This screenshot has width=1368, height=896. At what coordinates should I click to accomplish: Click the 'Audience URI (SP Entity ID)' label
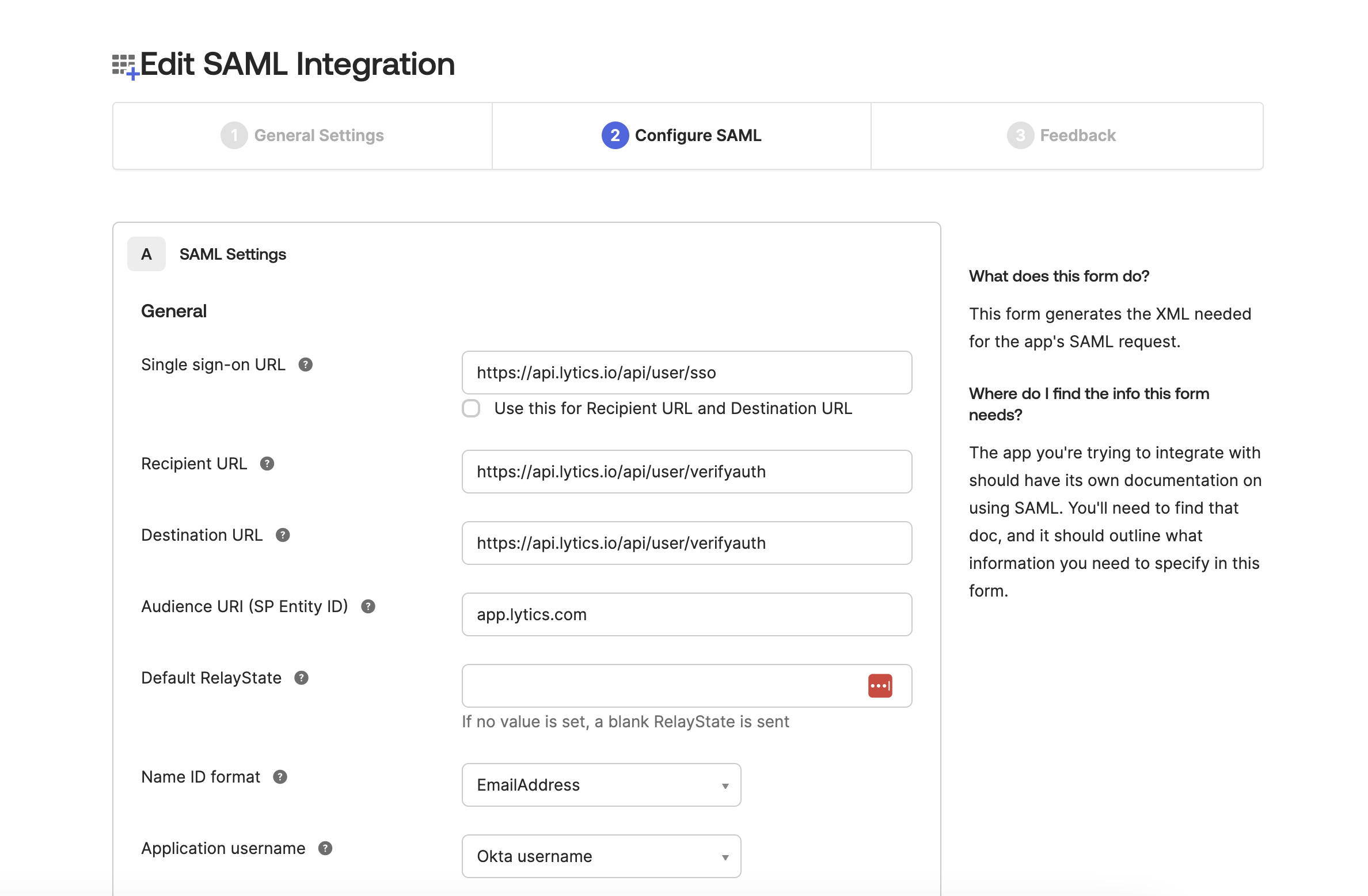245,606
